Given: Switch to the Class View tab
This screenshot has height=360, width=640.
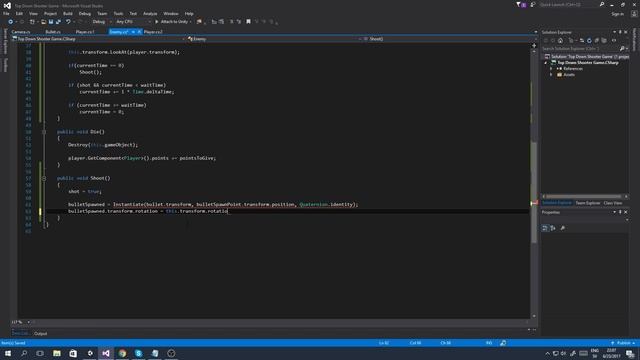Looking at the screenshot, I should pyautogui.click(x=613, y=203).
